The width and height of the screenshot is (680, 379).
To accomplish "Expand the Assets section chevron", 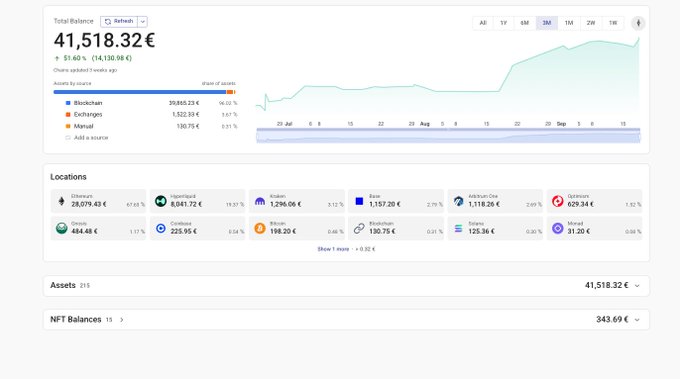I will point(637,286).
